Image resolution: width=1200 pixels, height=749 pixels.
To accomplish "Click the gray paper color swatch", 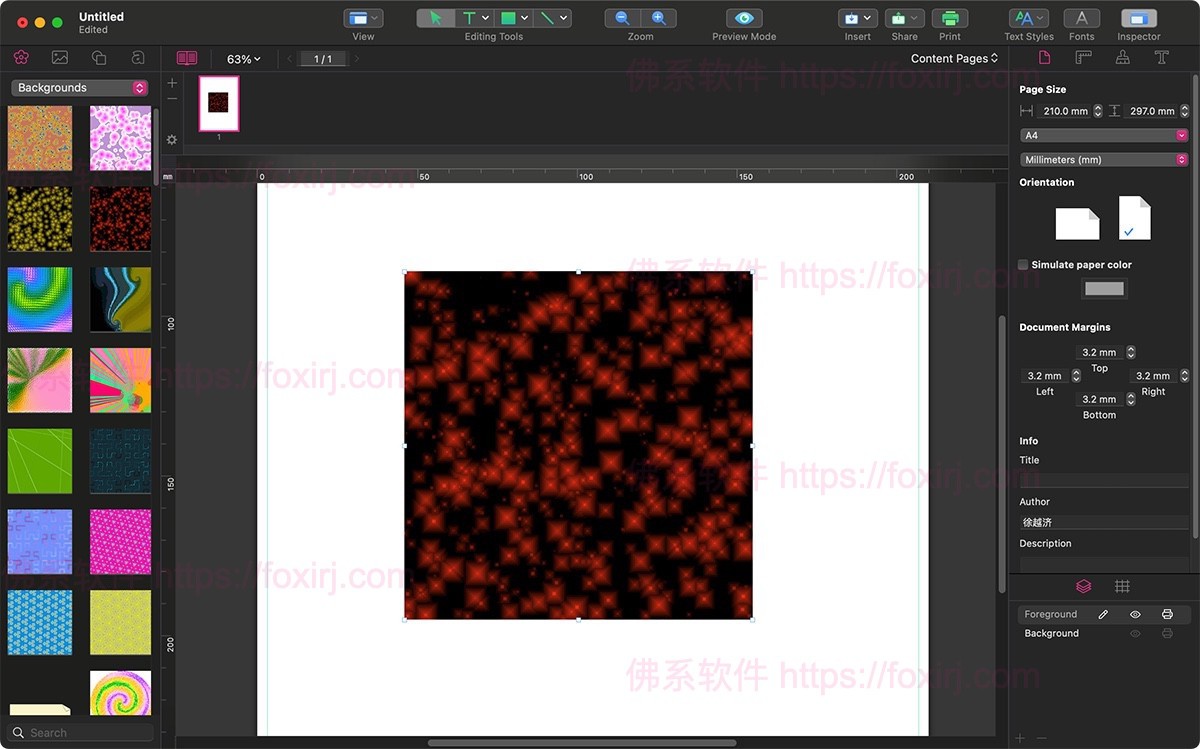I will click(x=1104, y=289).
